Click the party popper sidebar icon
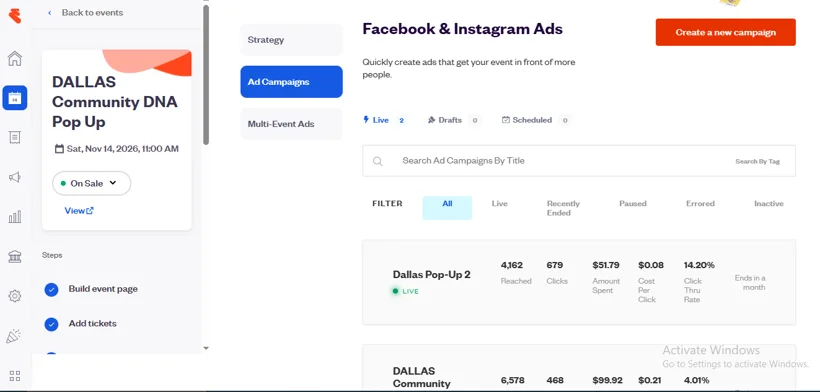This screenshot has width=820, height=392. click(x=14, y=336)
